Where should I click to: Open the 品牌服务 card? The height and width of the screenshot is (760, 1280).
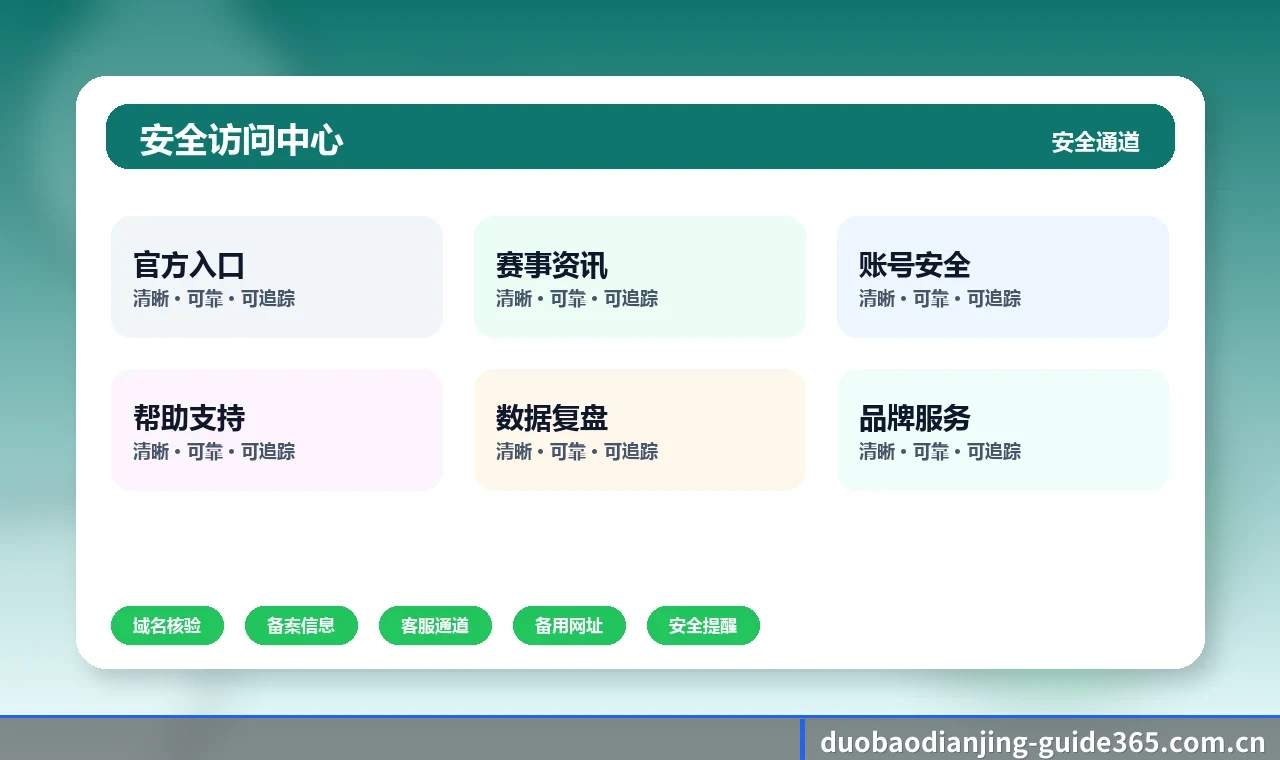1003,430
